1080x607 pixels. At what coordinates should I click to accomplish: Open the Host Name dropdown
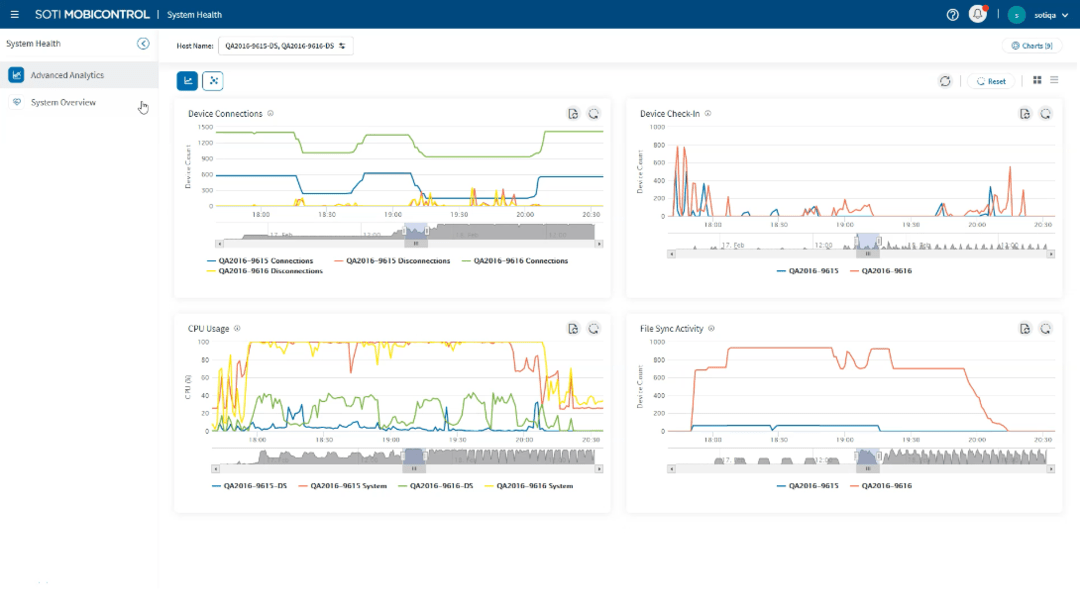285,46
